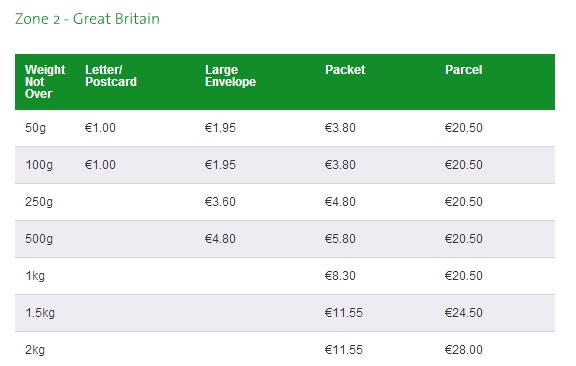Image resolution: width=576 pixels, height=366 pixels.
Task: Select the €1.95 large envelope price for 50g
Action: pyautogui.click(x=220, y=128)
